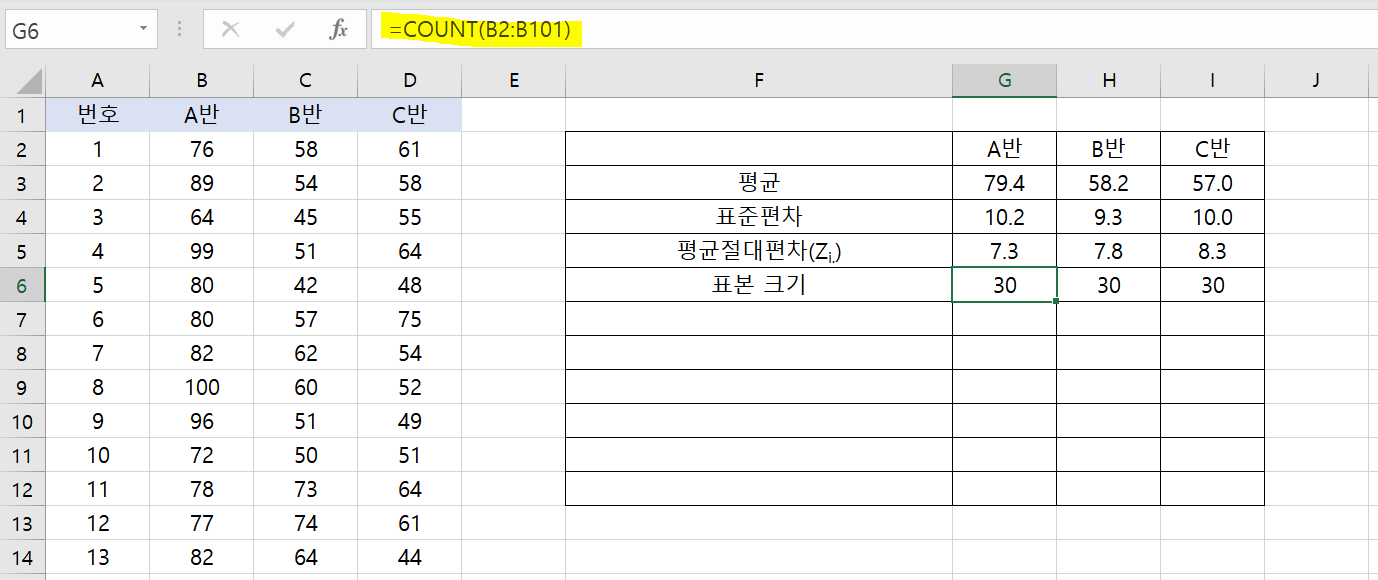The width and height of the screenshot is (1378, 580).
Task: Select row 10 header
Action: pos(23,421)
